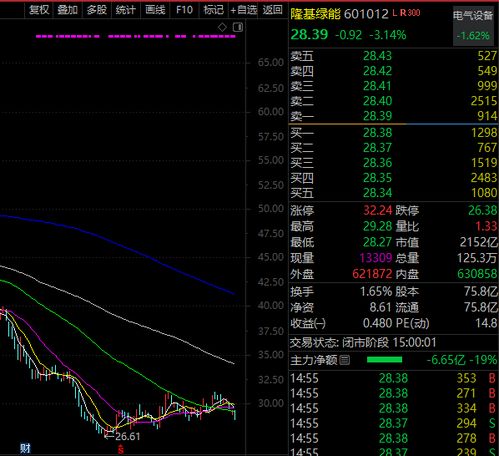Screen dimensions: 499x456
Task: Click the 财 marker on chart bottom
Action: pos(25,448)
